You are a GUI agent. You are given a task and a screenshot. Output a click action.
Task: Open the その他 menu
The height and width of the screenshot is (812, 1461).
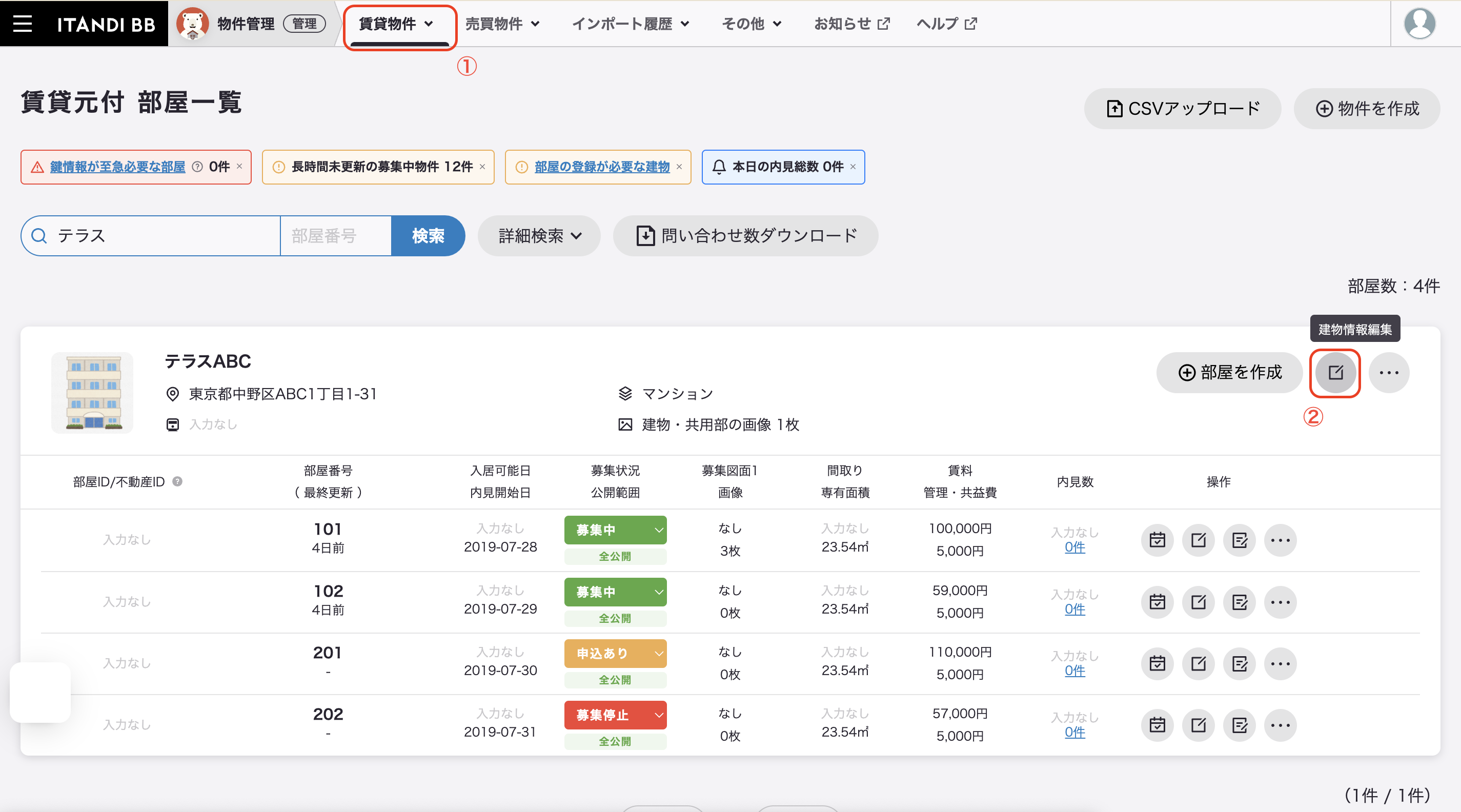point(752,24)
